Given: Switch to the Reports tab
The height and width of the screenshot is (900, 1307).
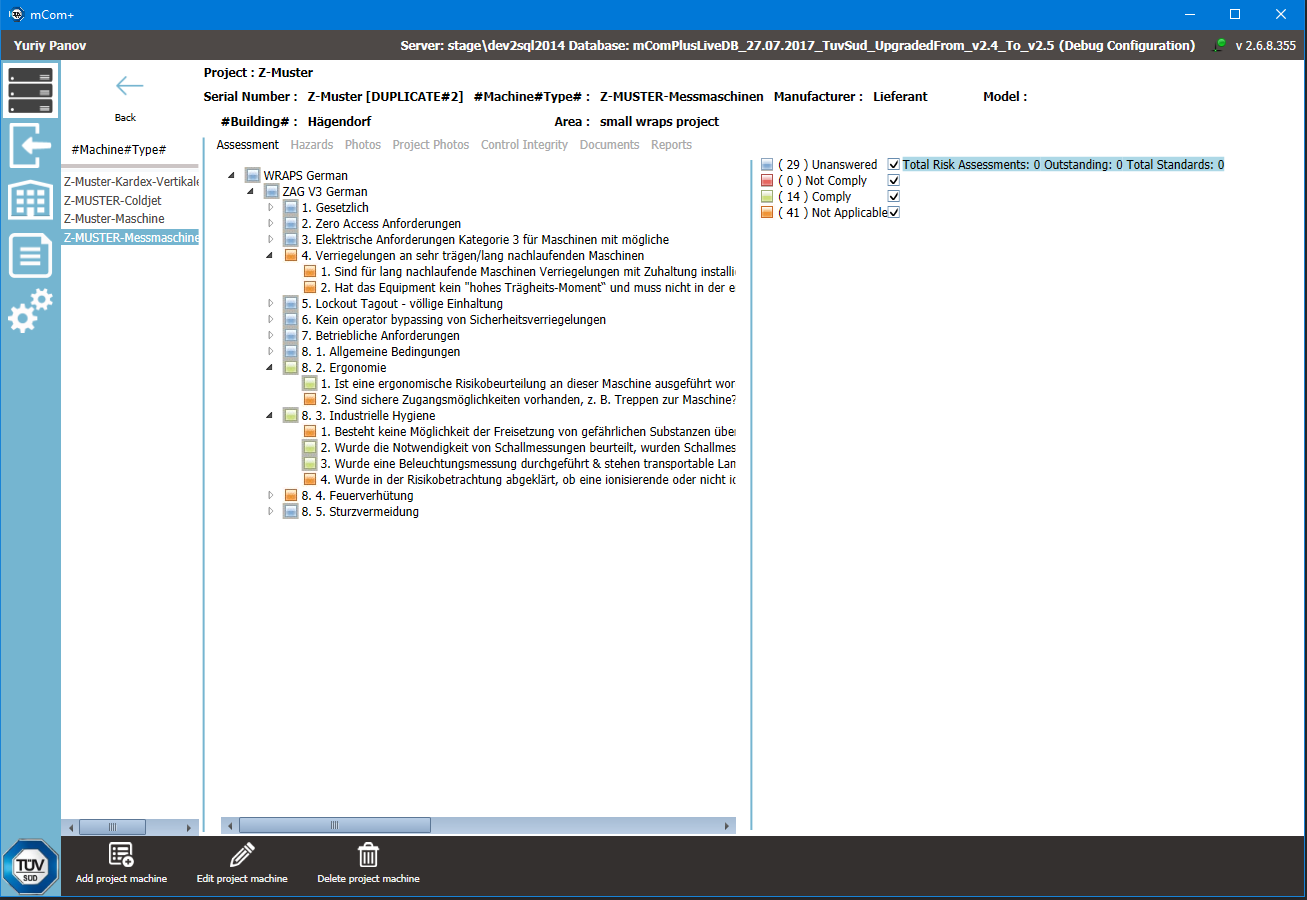Looking at the screenshot, I should point(671,145).
